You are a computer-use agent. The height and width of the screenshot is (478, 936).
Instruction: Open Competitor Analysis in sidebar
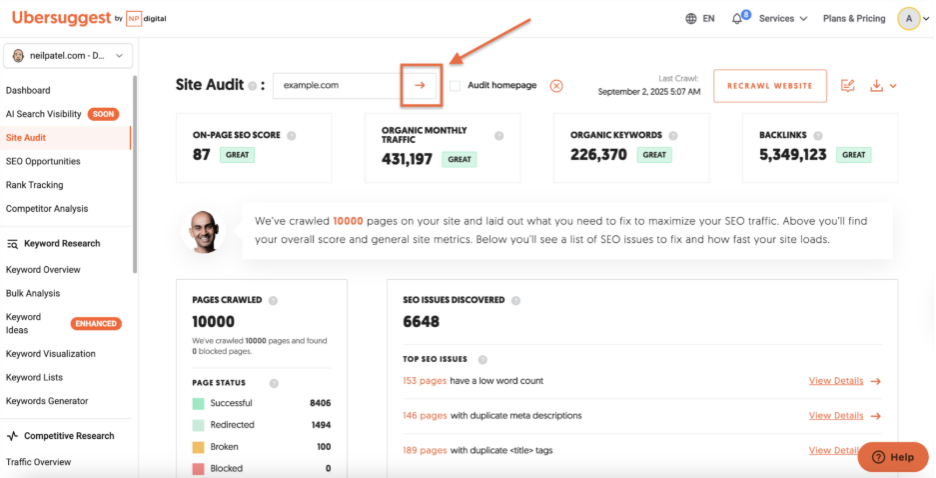click(x=47, y=209)
